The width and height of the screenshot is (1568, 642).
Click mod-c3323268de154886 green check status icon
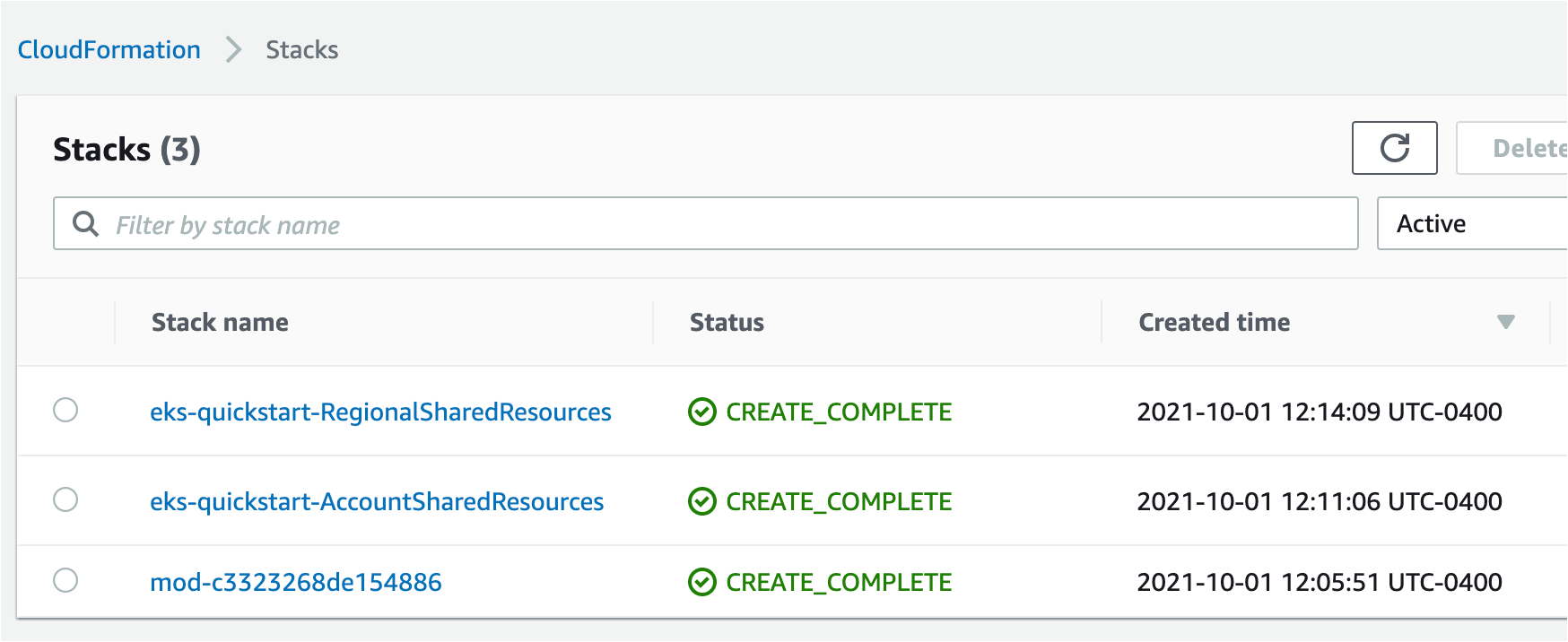coord(701,582)
